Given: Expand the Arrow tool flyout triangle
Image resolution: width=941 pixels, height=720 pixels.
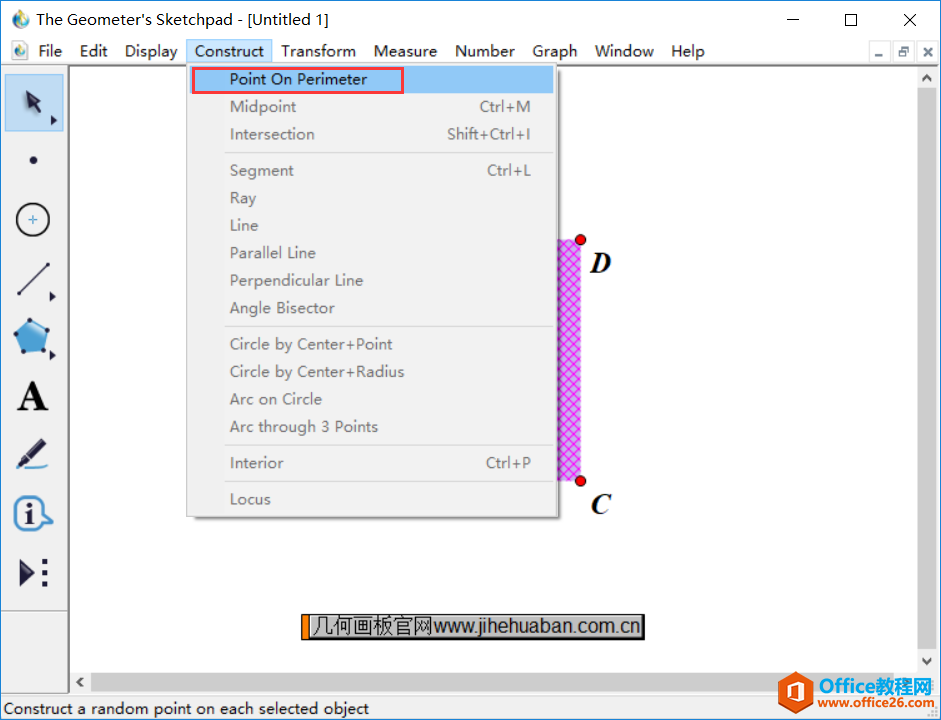Looking at the screenshot, I should (54, 121).
